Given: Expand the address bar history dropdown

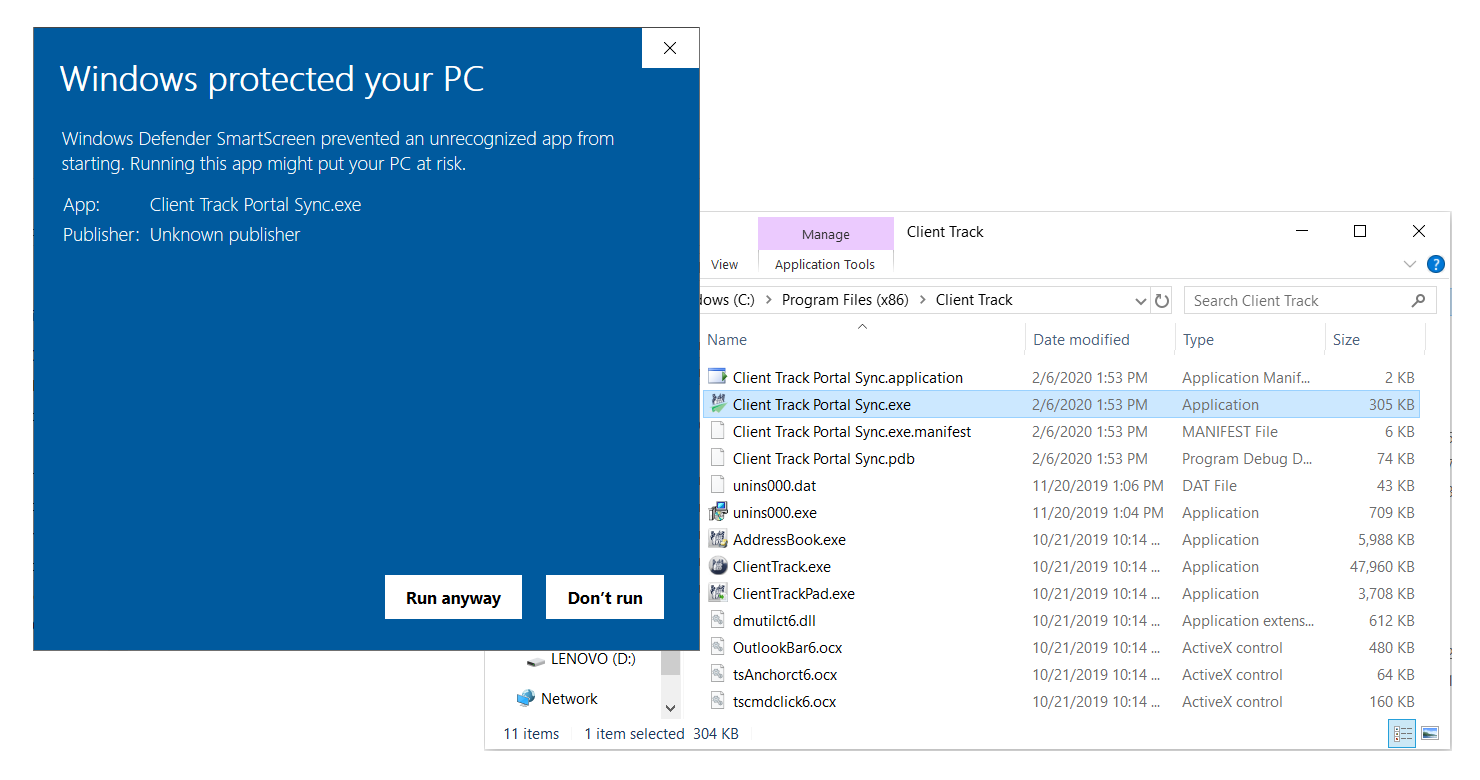Looking at the screenshot, I should point(1141,301).
